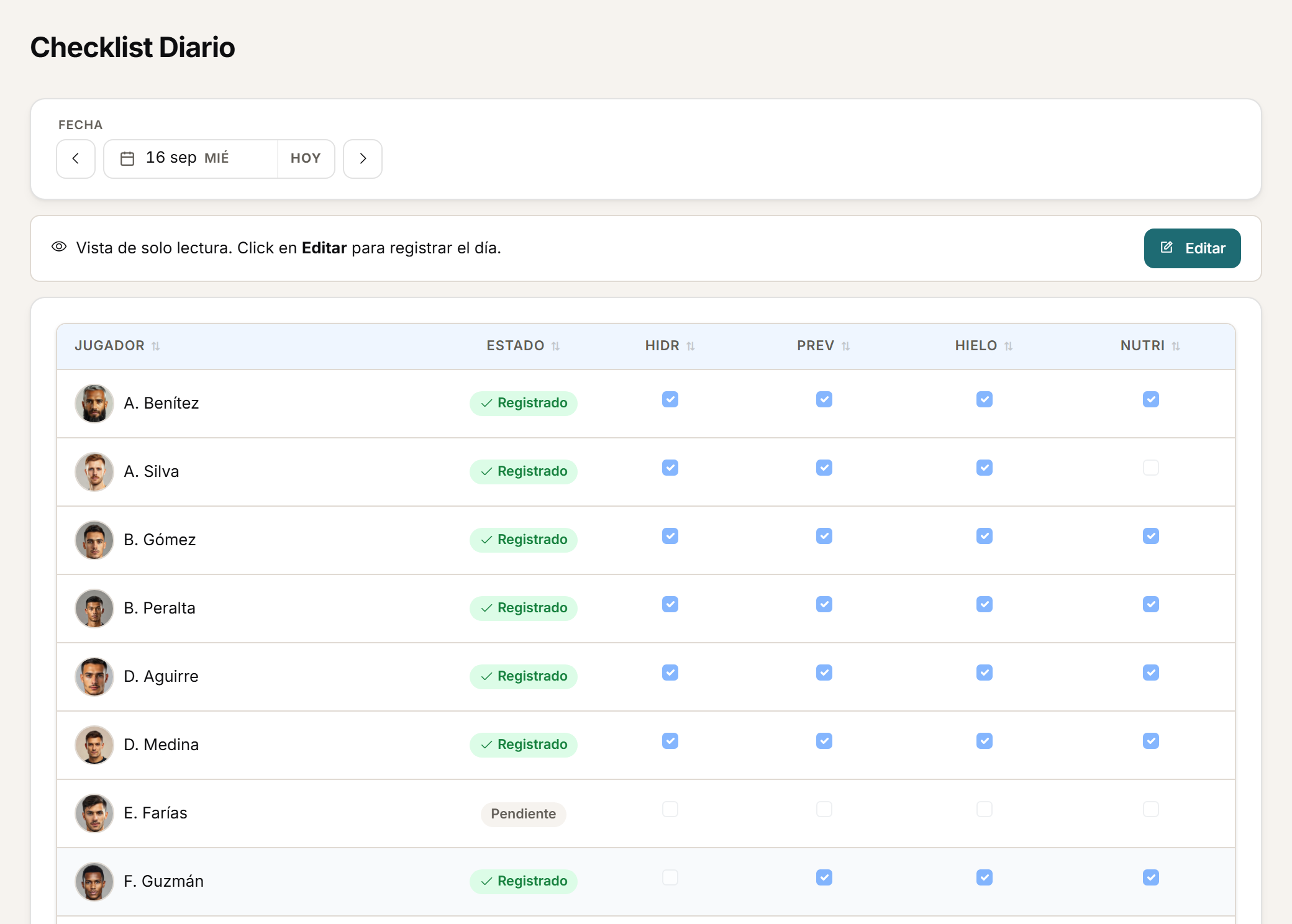Click A. Silva's avatar
This screenshot has height=924, width=1292.
[94, 472]
